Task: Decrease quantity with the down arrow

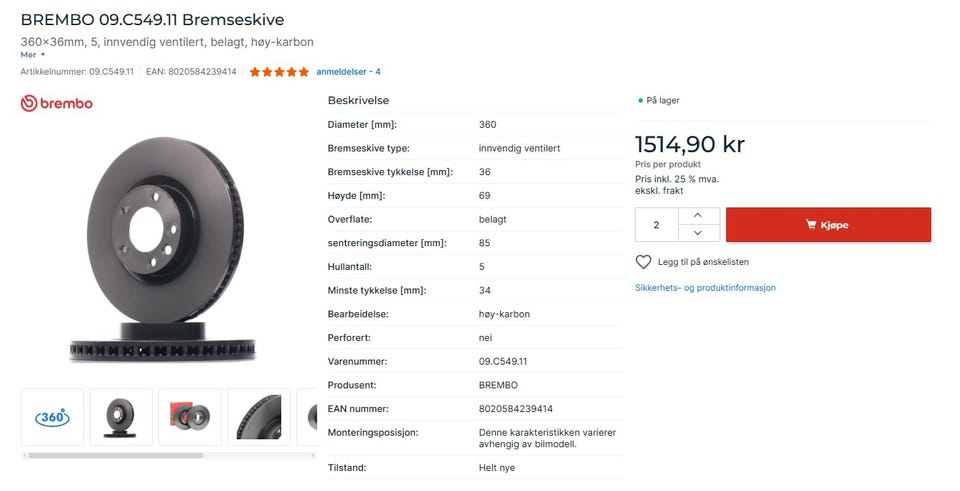Action: 698,233
